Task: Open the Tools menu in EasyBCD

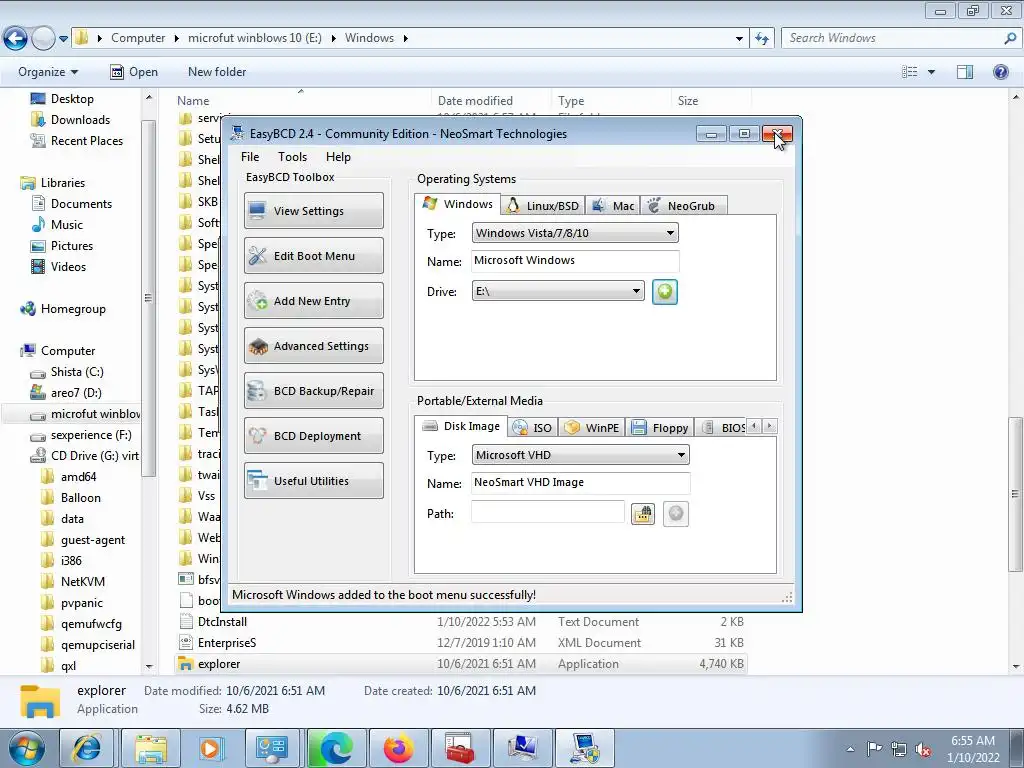Action: pos(292,157)
